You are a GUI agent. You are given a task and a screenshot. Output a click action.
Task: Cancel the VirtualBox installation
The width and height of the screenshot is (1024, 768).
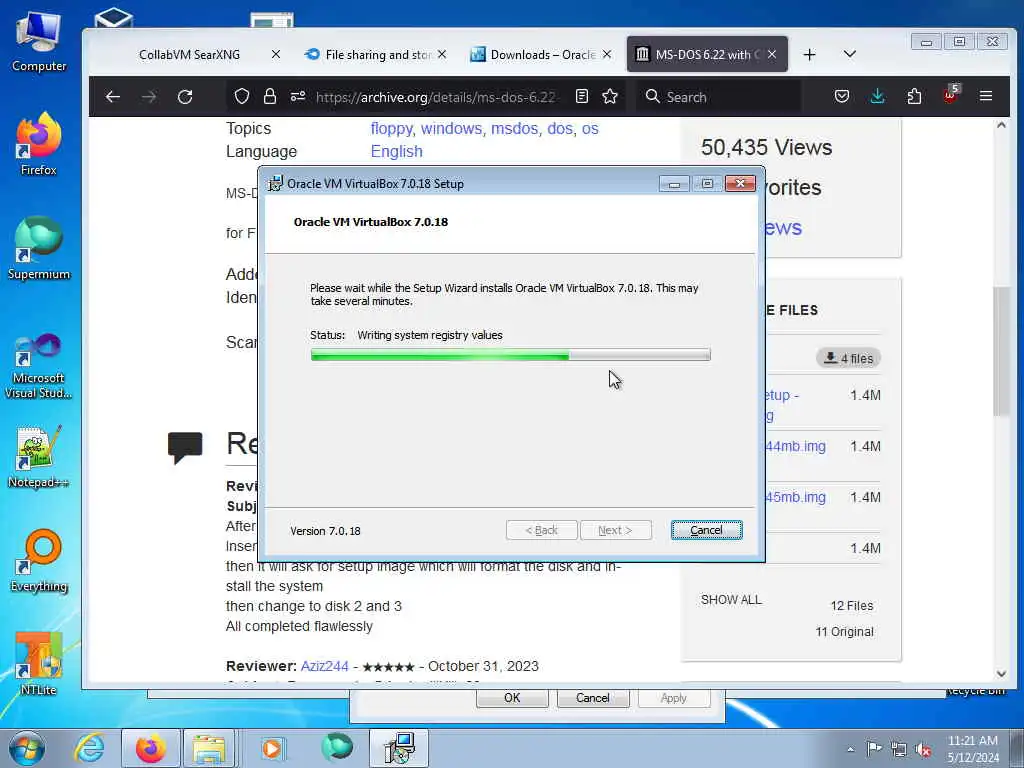click(x=706, y=530)
